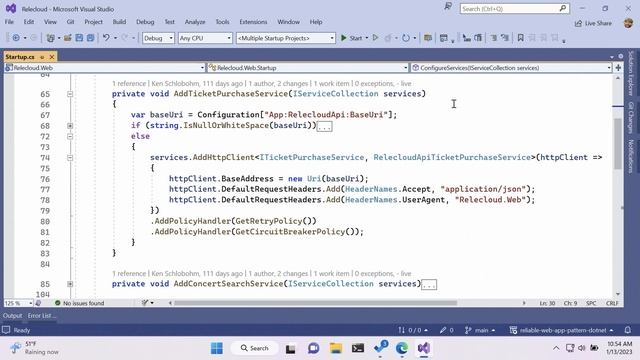Click the reliable-web-app-pattern-dotnet repository indicator
The height and width of the screenshot is (360, 640).
click(562, 330)
